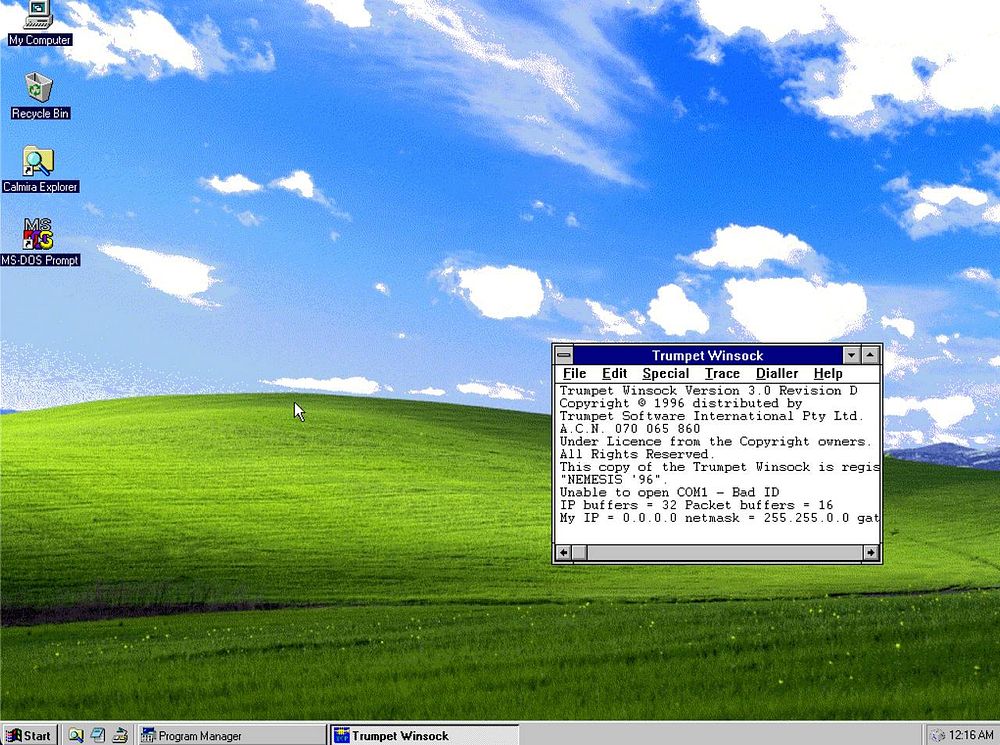This screenshot has width=1000, height=745.
Task: Minimize the Trumpet Winsock window
Action: tap(851, 355)
